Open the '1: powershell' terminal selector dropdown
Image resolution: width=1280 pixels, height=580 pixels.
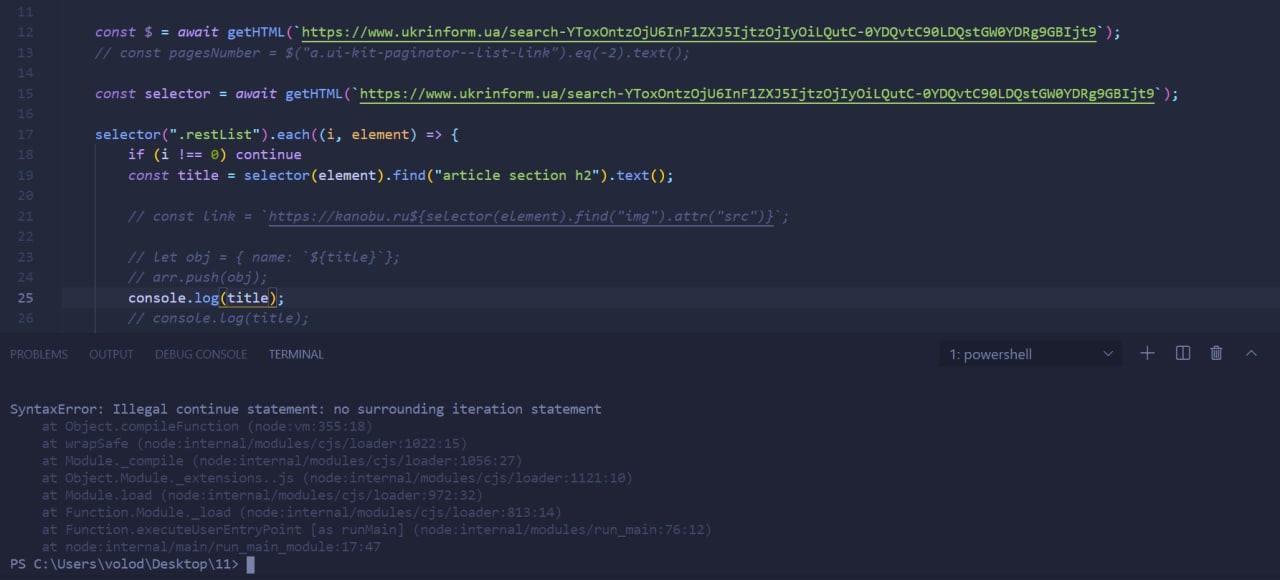pos(1030,354)
